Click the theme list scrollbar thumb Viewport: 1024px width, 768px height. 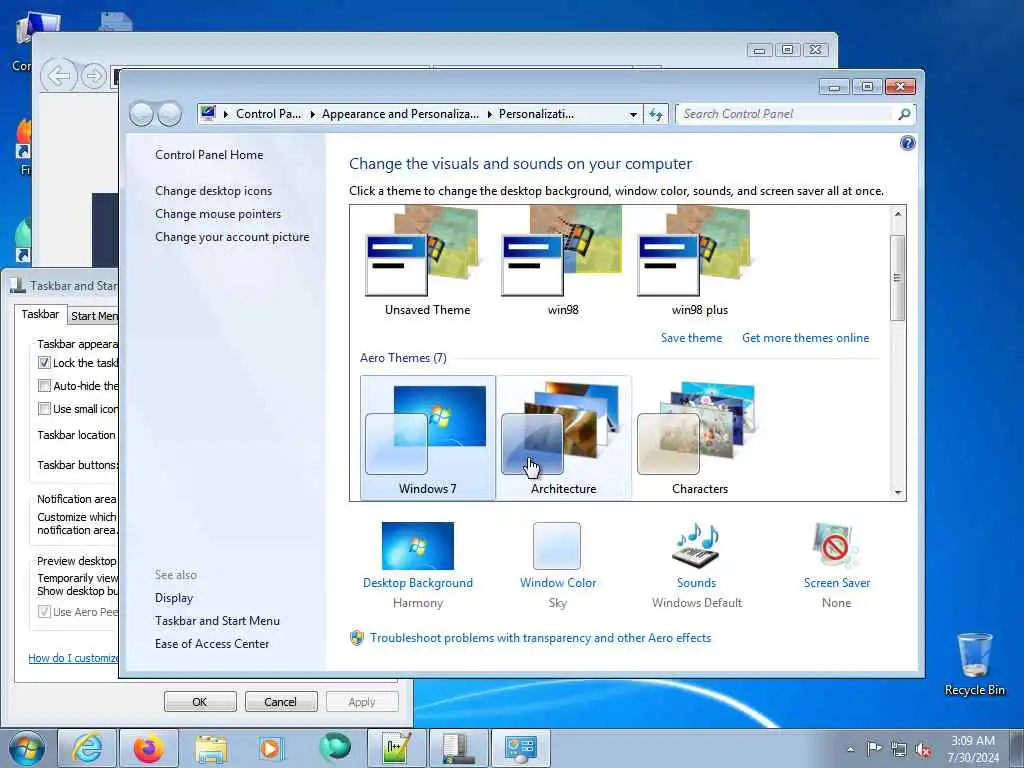[898, 278]
